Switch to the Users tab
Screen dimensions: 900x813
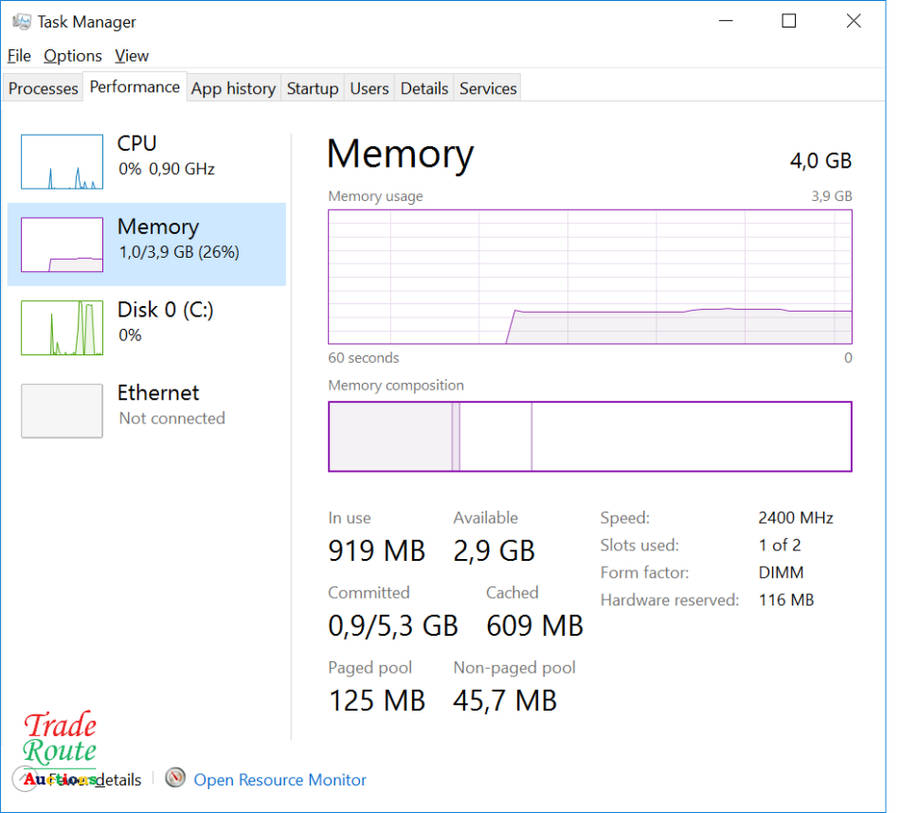369,89
